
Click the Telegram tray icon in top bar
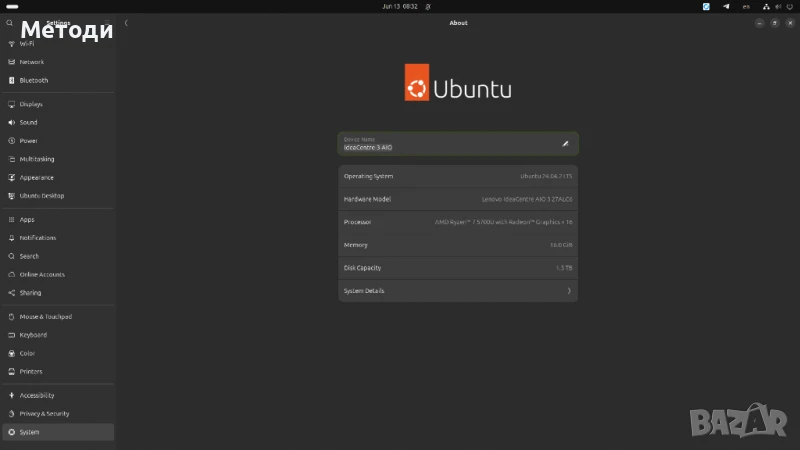point(726,6)
